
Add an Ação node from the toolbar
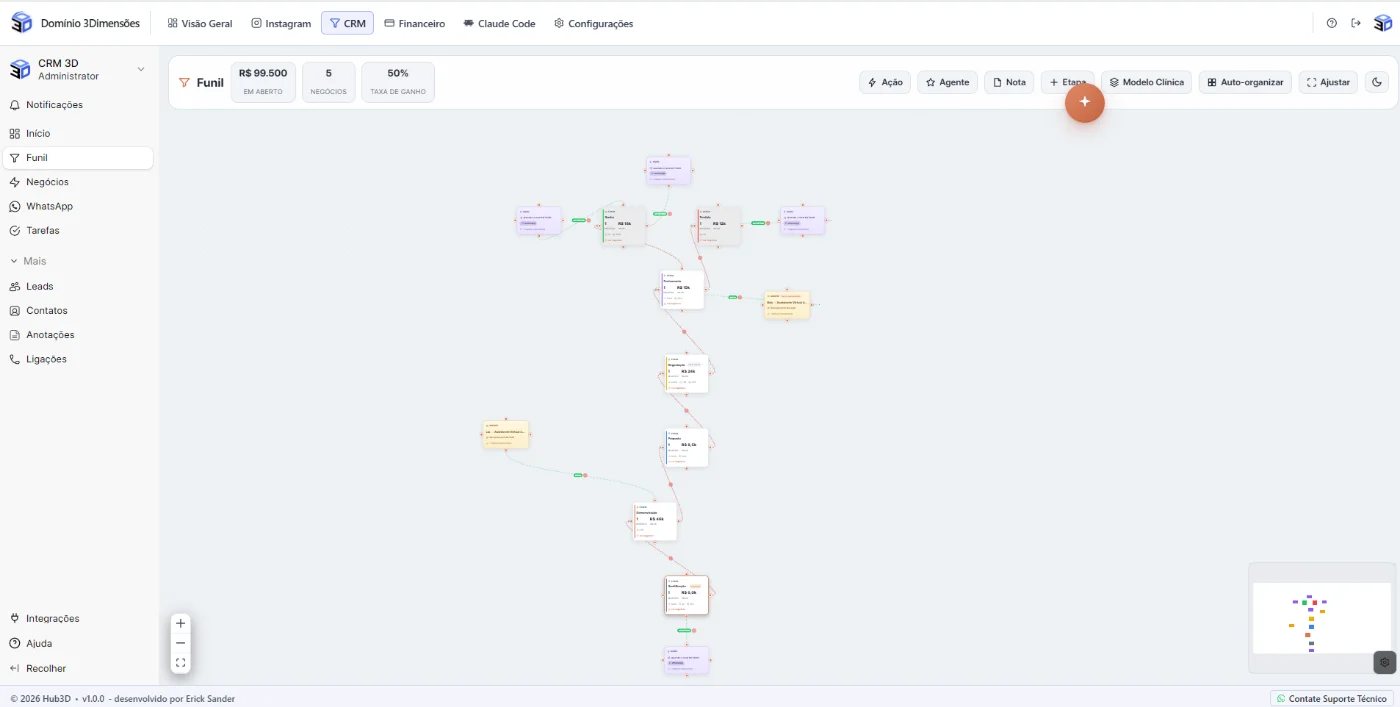tap(885, 82)
